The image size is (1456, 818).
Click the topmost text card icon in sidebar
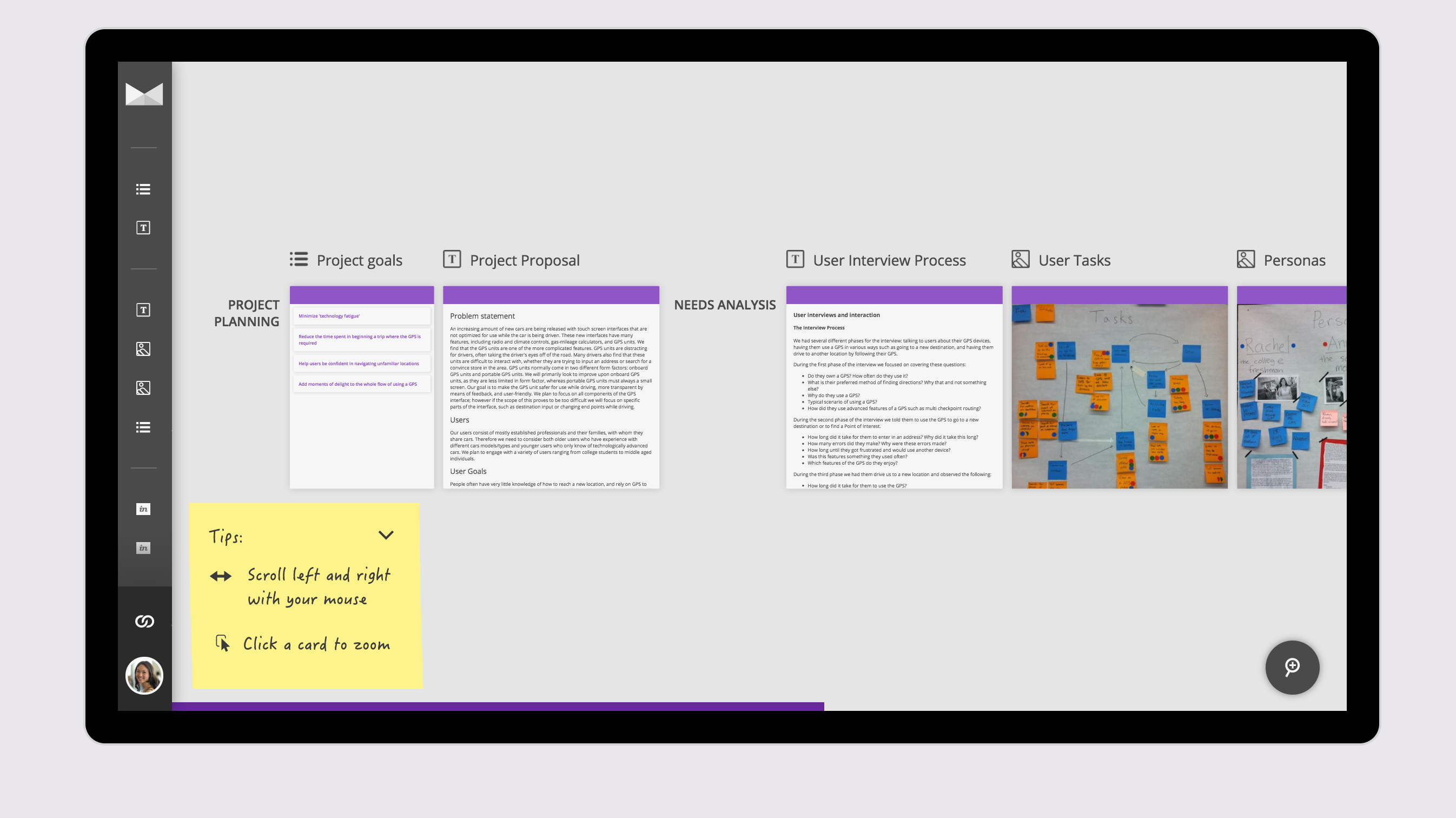point(143,228)
